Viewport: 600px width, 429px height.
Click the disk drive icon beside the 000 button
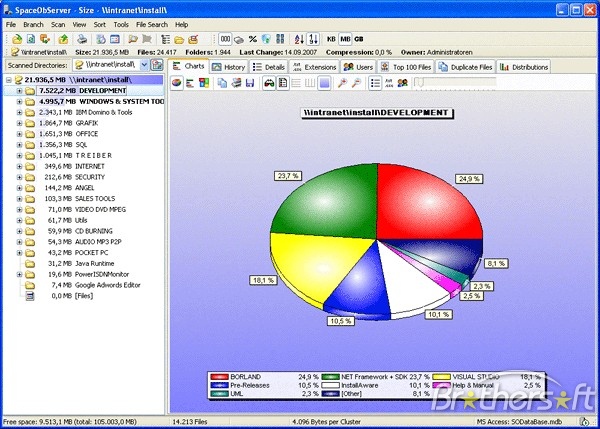pyautogui.click(x=239, y=39)
